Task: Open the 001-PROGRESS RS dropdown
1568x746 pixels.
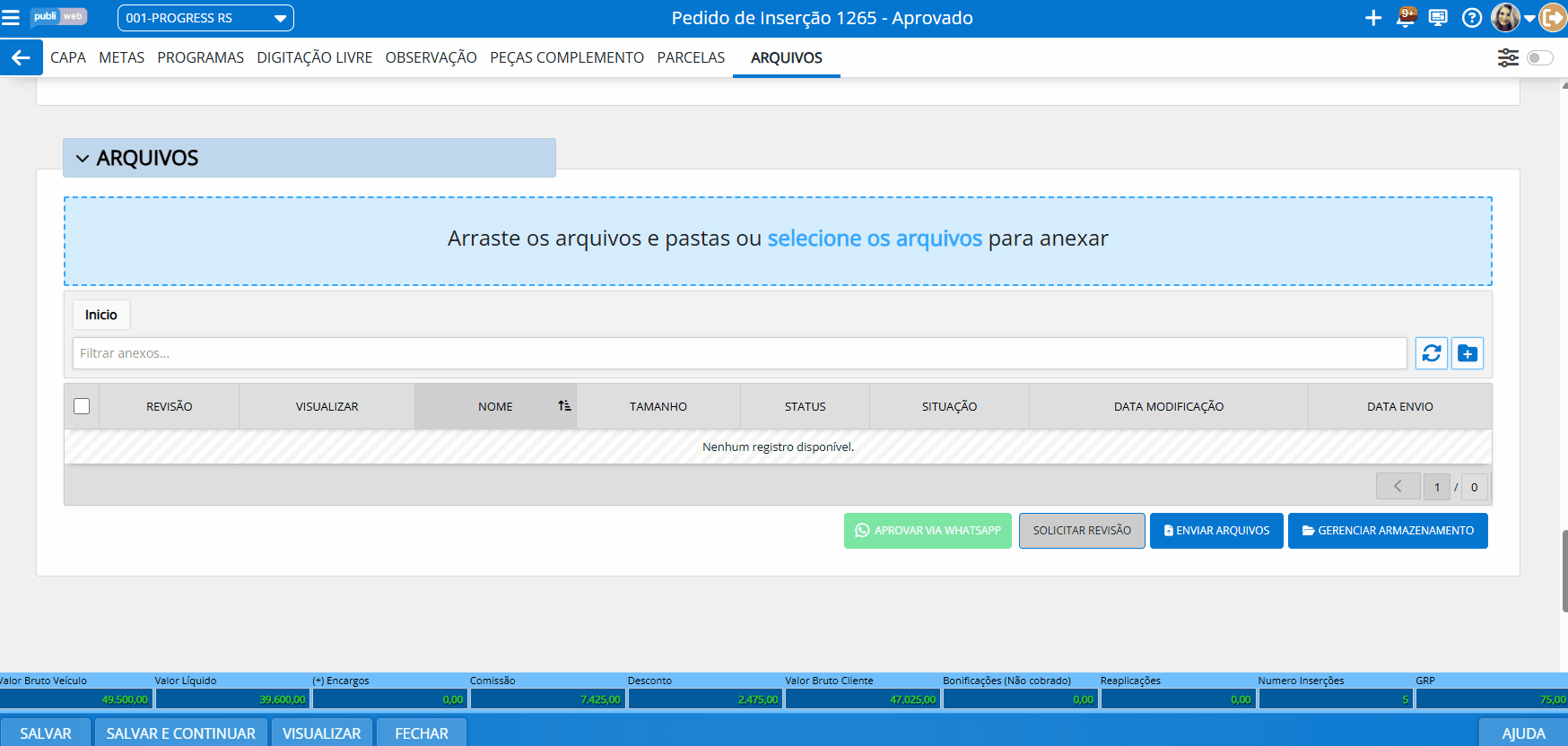Action: [x=205, y=18]
